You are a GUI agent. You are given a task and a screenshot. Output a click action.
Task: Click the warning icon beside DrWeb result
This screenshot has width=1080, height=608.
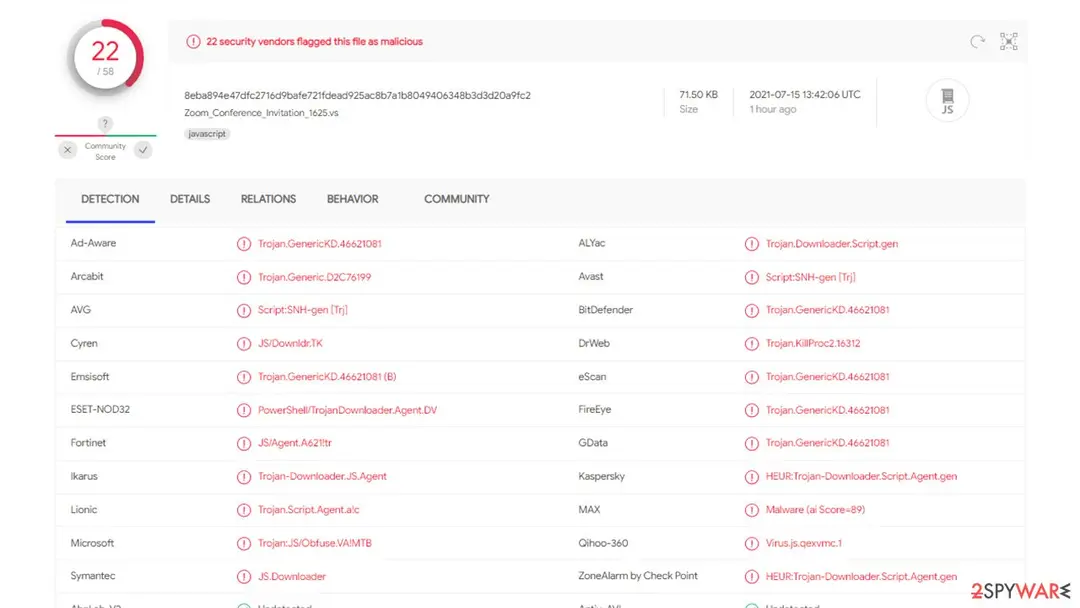coord(751,344)
